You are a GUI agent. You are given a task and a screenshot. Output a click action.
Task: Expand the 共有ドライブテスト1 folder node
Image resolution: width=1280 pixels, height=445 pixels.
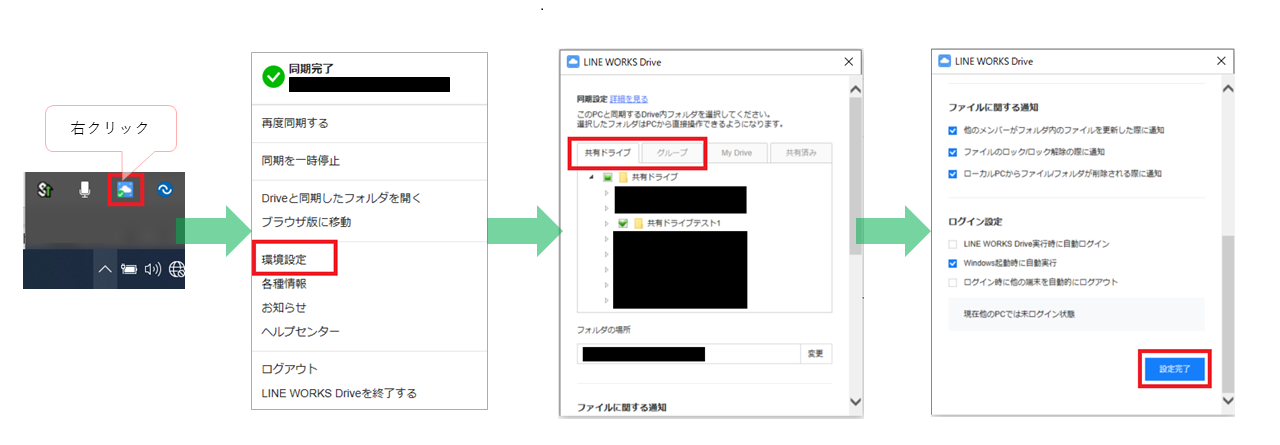[x=606, y=223]
